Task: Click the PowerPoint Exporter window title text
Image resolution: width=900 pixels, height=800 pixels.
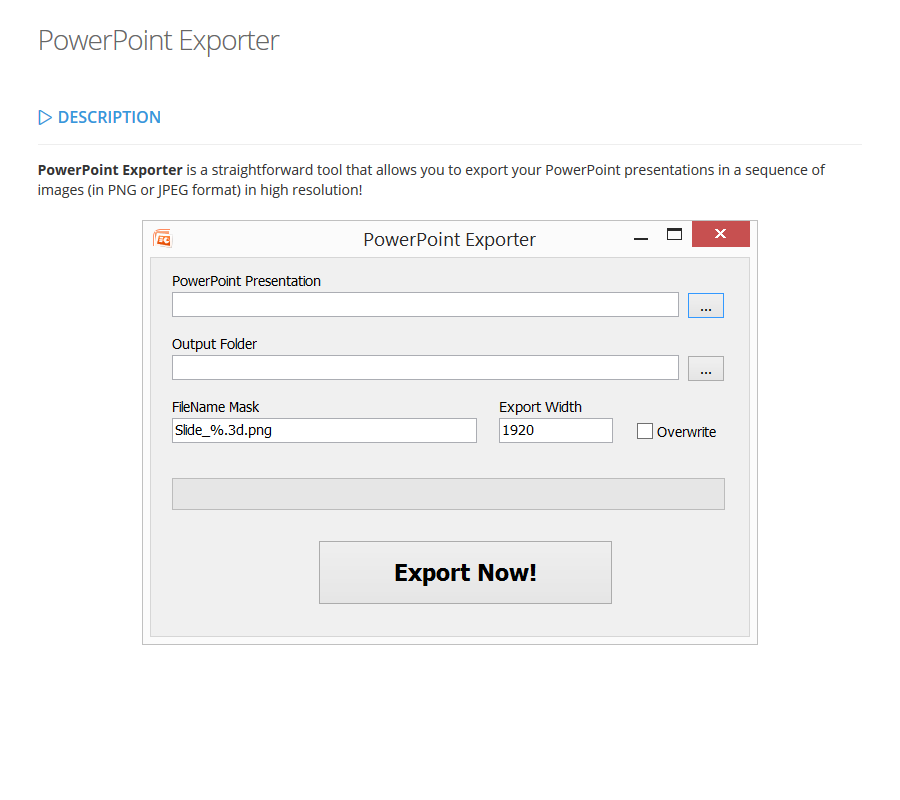Action: tap(449, 239)
